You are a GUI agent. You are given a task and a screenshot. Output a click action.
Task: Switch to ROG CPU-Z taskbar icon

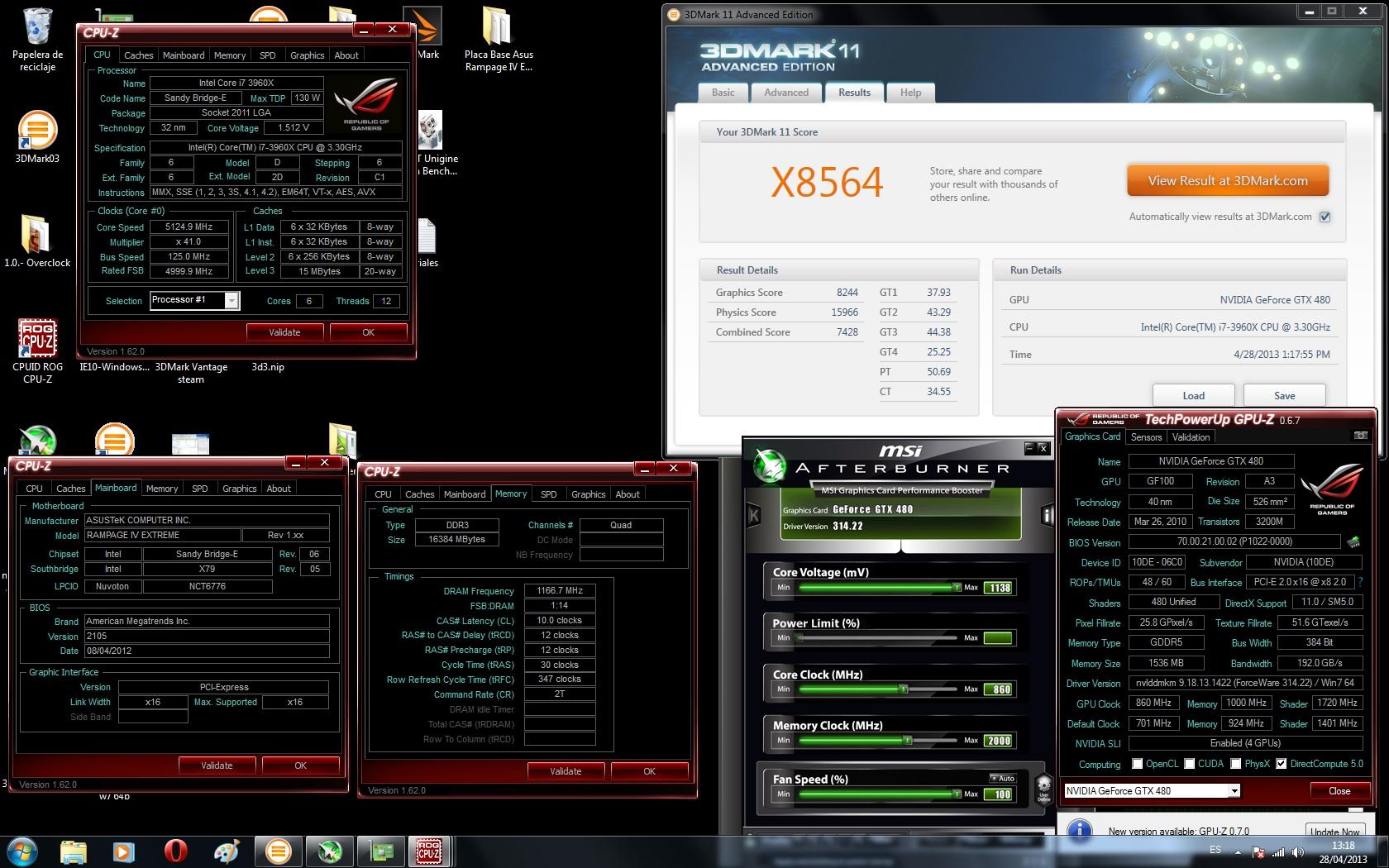(x=429, y=851)
